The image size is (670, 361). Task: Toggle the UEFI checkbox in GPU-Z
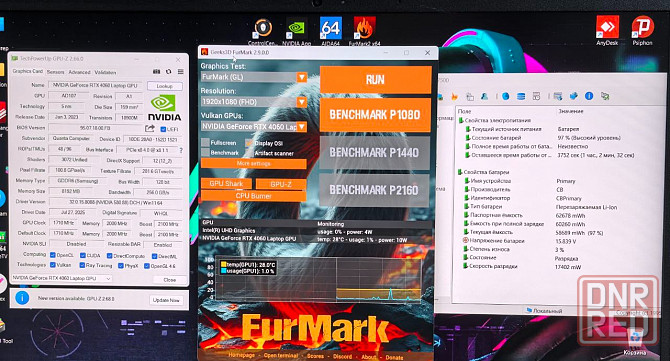coord(163,129)
